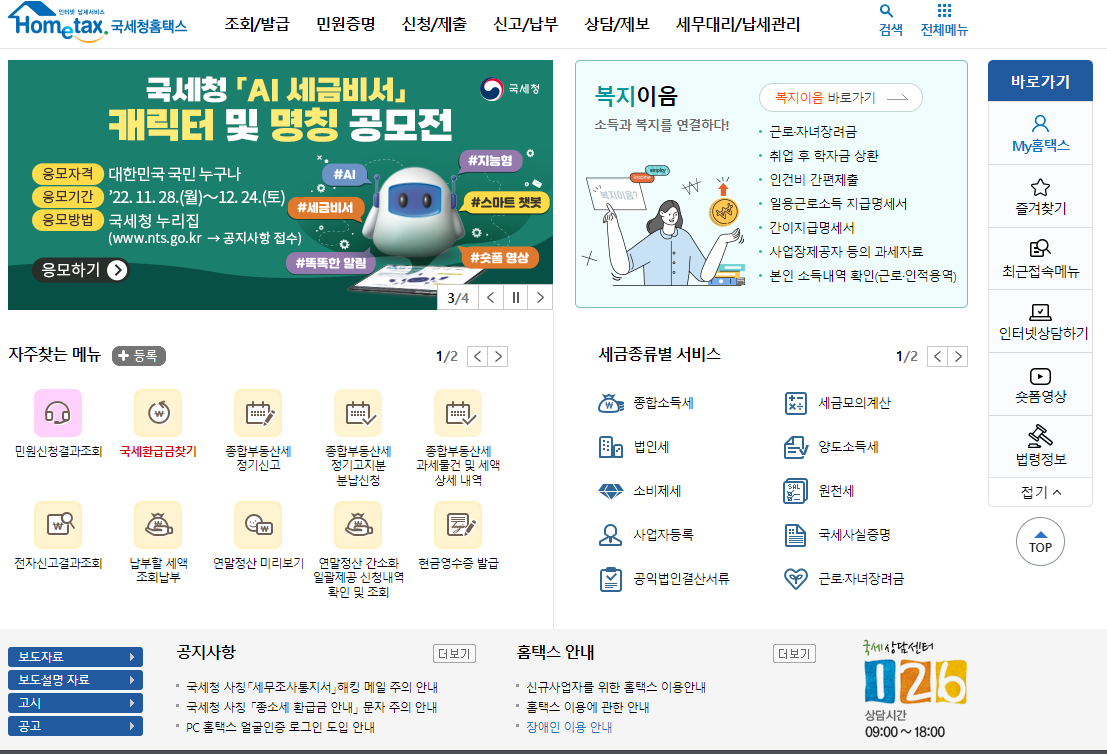Open 세무대리/납세관리 menu
Screen dimensions: 1107x754
(x=738, y=24)
